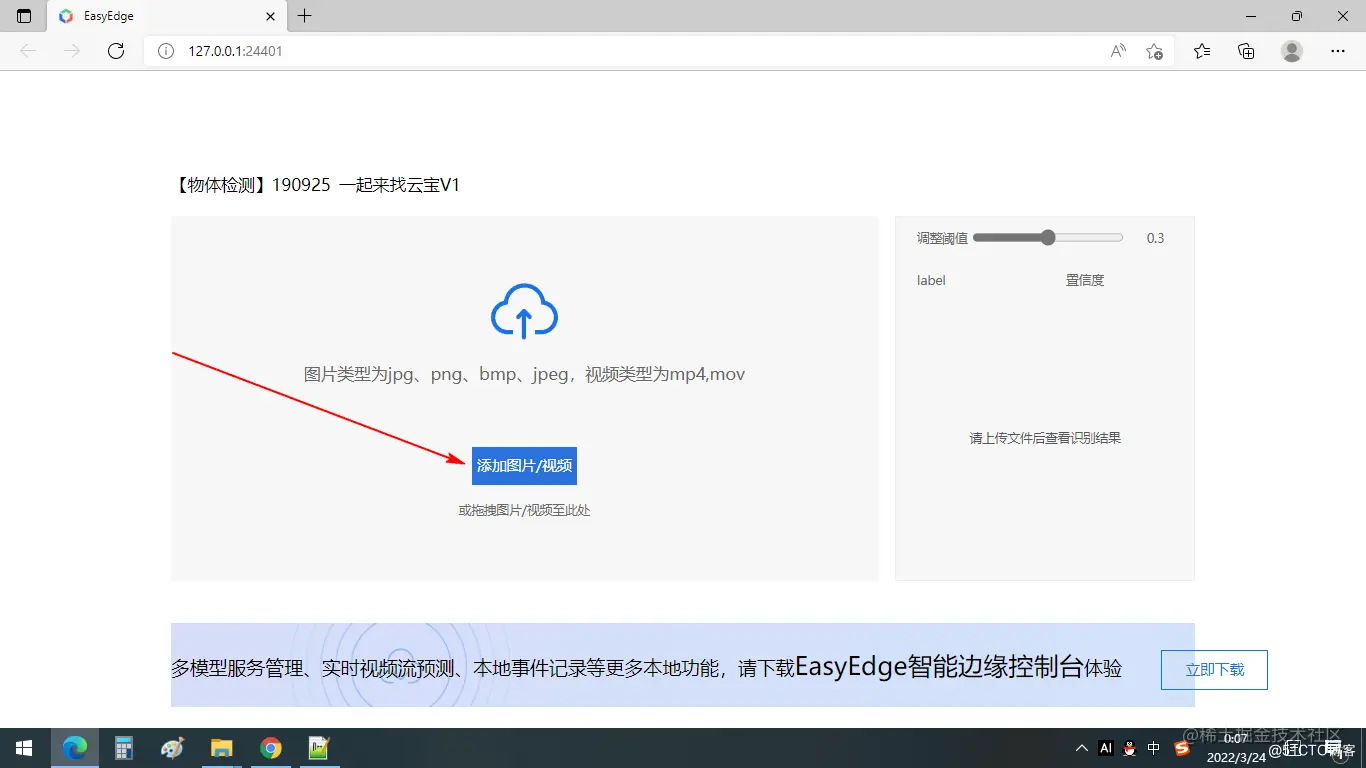
Task: Open the Calculator from the taskbar
Action: [124, 748]
